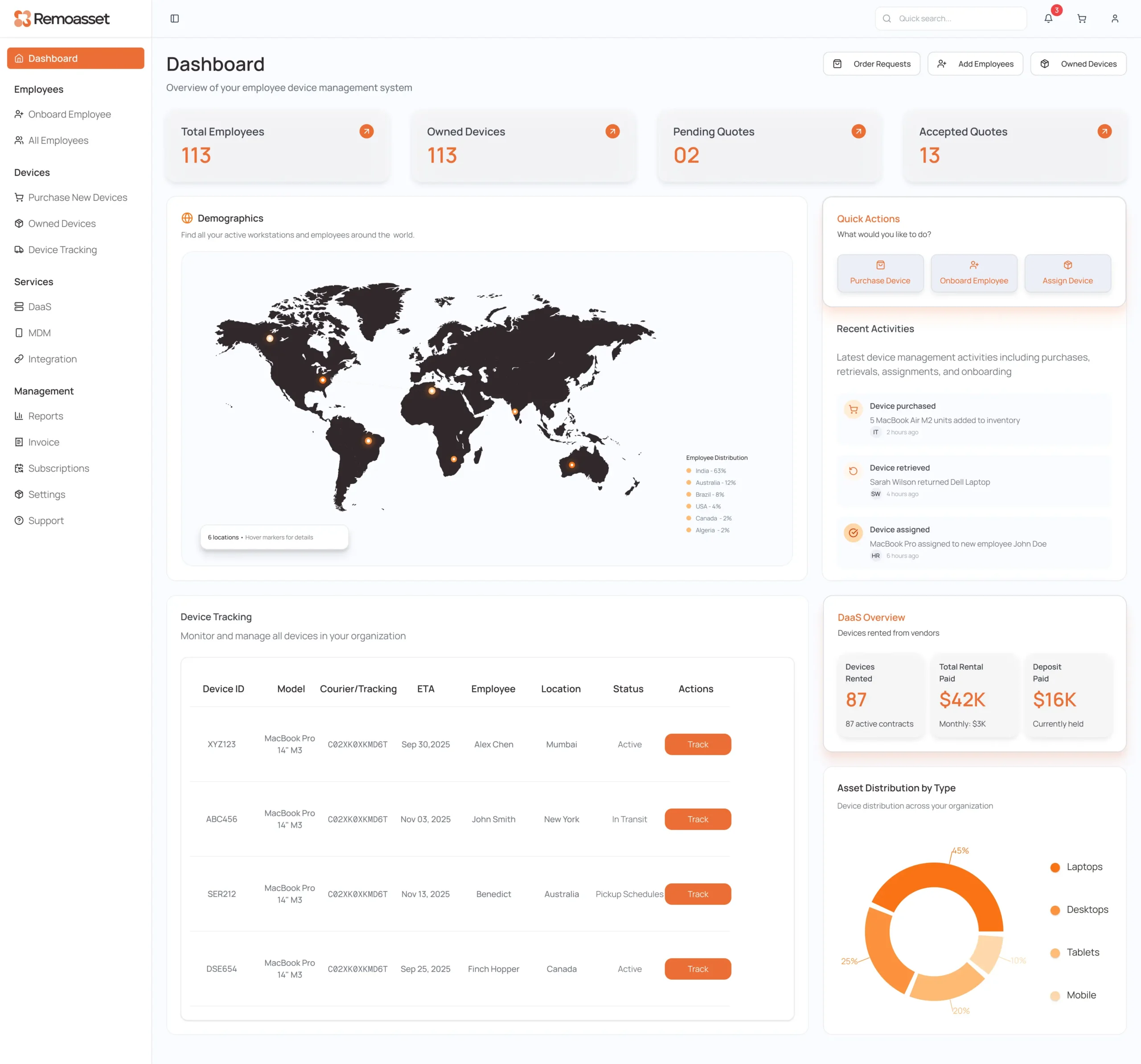Image resolution: width=1141 pixels, height=1064 pixels.
Task: Click the Quick search input field
Action: 950,18
